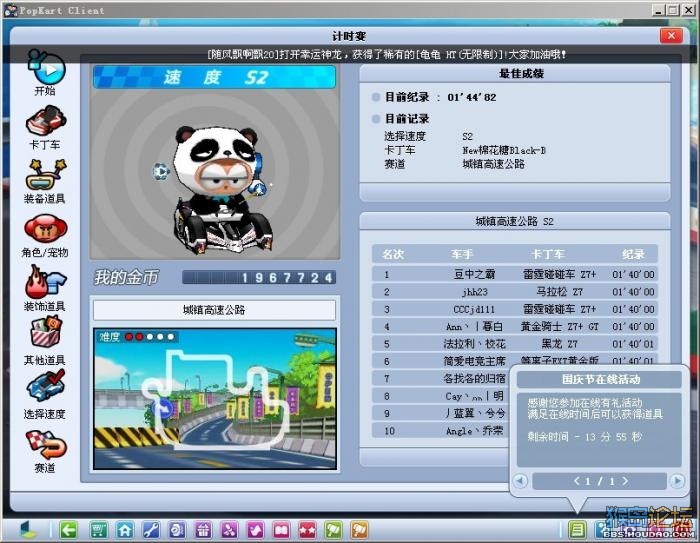This screenshot has height=543, width=700.
Task: Click the right chevron in 1 / 1 pager
Action: [x=625, y=481]
